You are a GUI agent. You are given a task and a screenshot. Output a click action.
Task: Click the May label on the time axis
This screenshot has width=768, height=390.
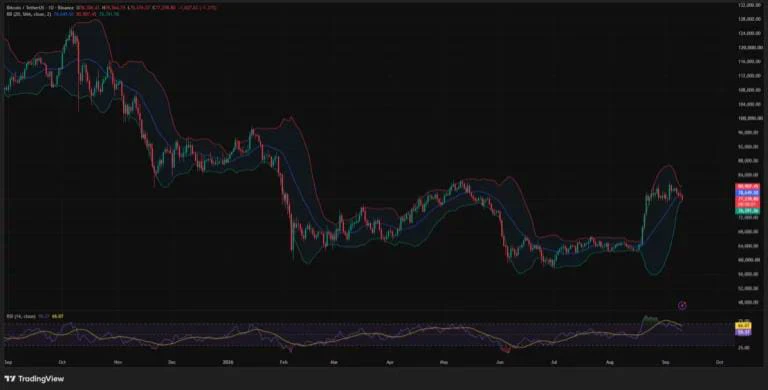pyautogui.click(x=444, y=363)
